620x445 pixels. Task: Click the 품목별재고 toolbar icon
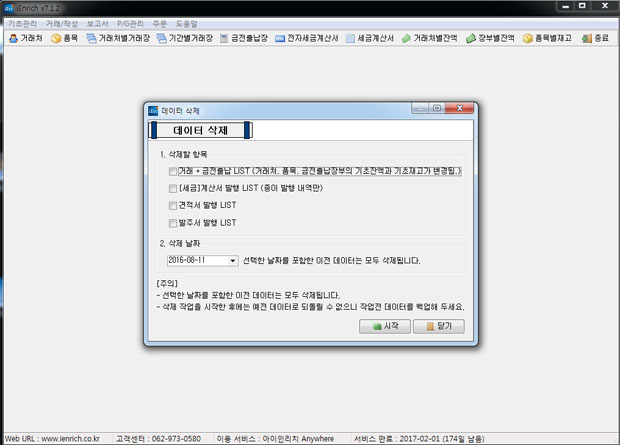tap(549, 38)
